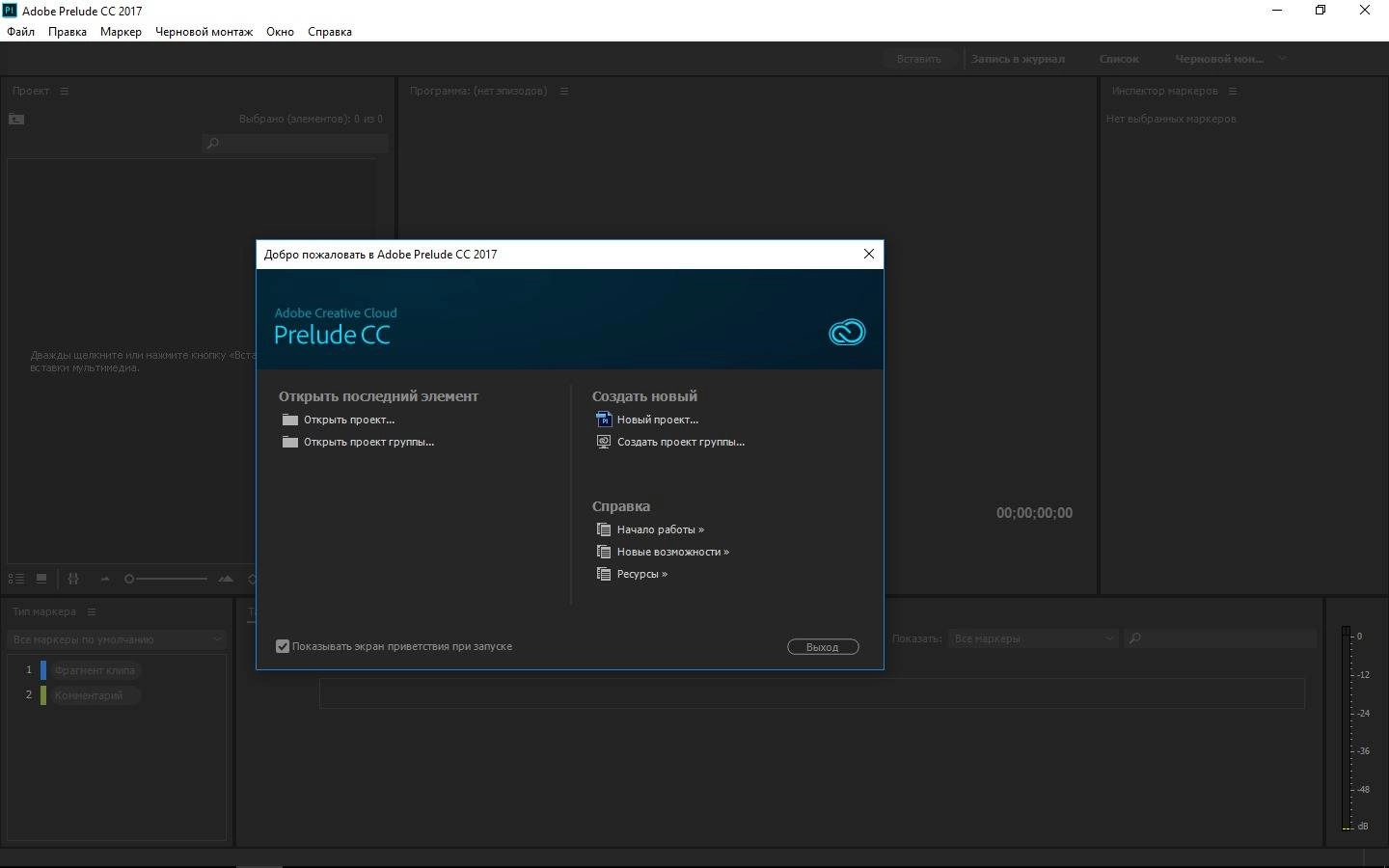1389x868 pixels.
Task: Open the Проект panel menu icon
Action: point(65,91)
